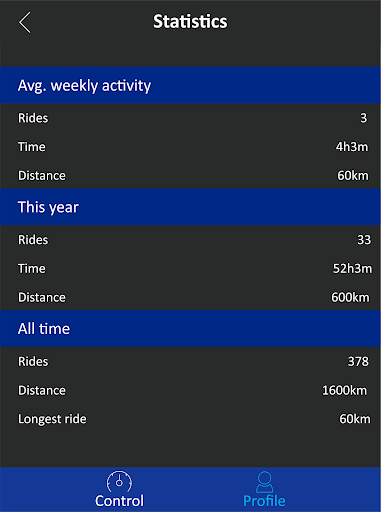Tap the Profile person icon
This screenshot has width=381, height=512.
pos(264,482)
